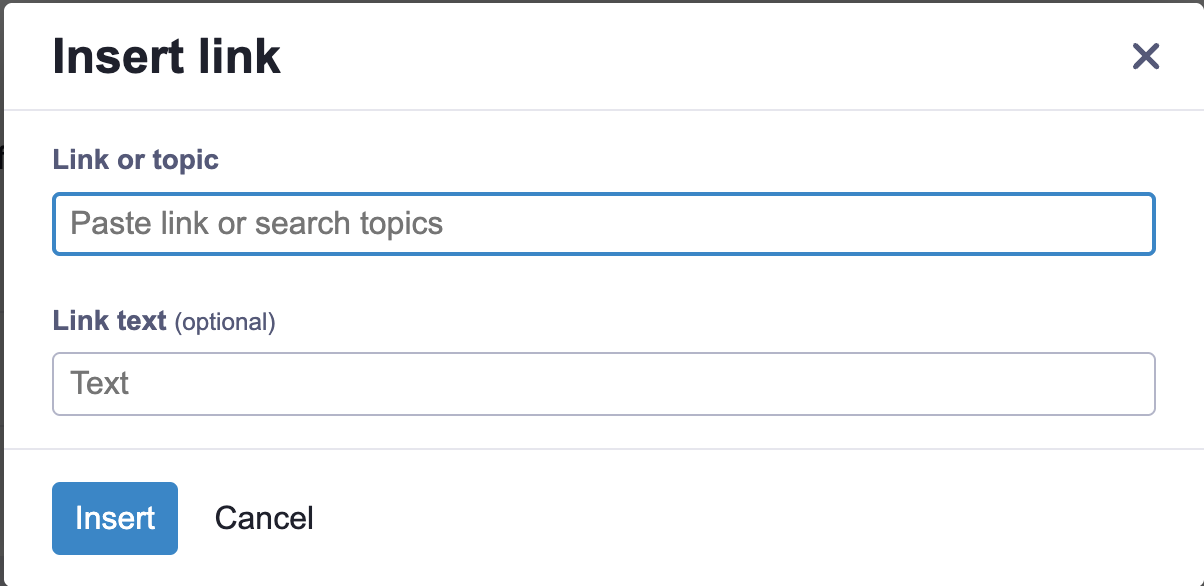The width and height of the screenshot is (1204, 586).
Task: Place cursor in the link URL field
Action: click(x=603, y=223)
